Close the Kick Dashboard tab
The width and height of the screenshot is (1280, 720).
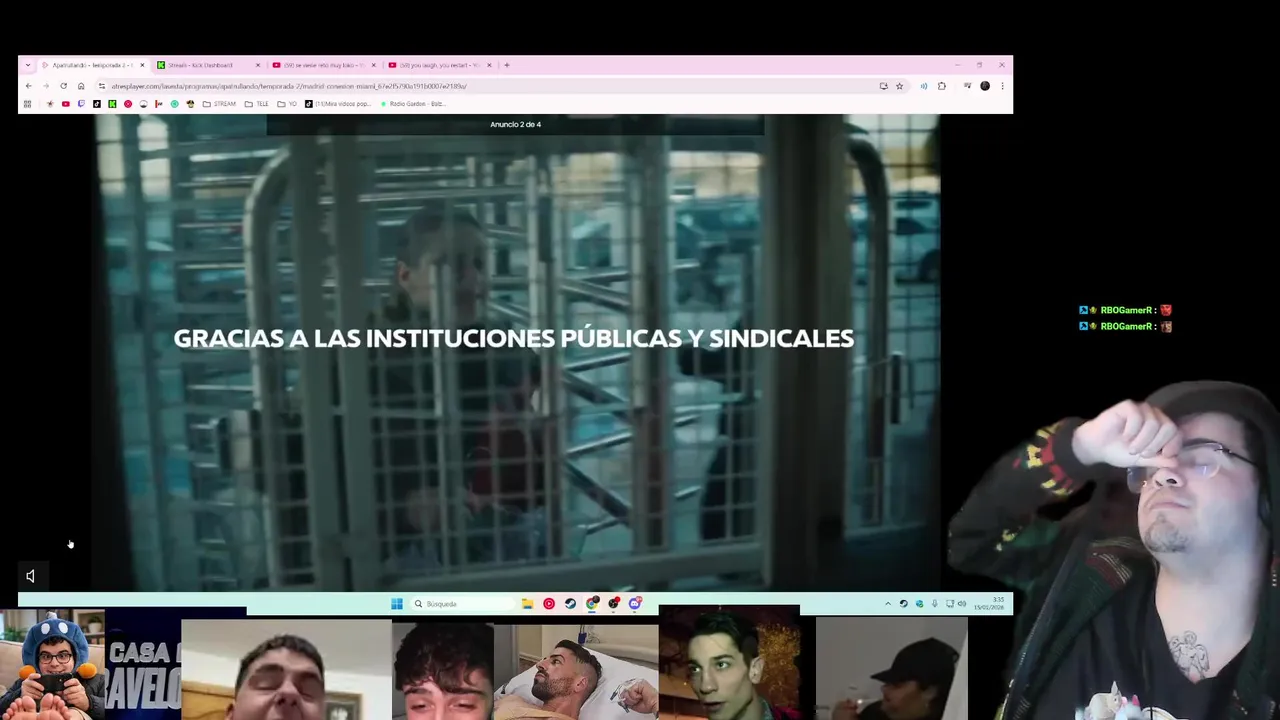click(x=258, y=65)
